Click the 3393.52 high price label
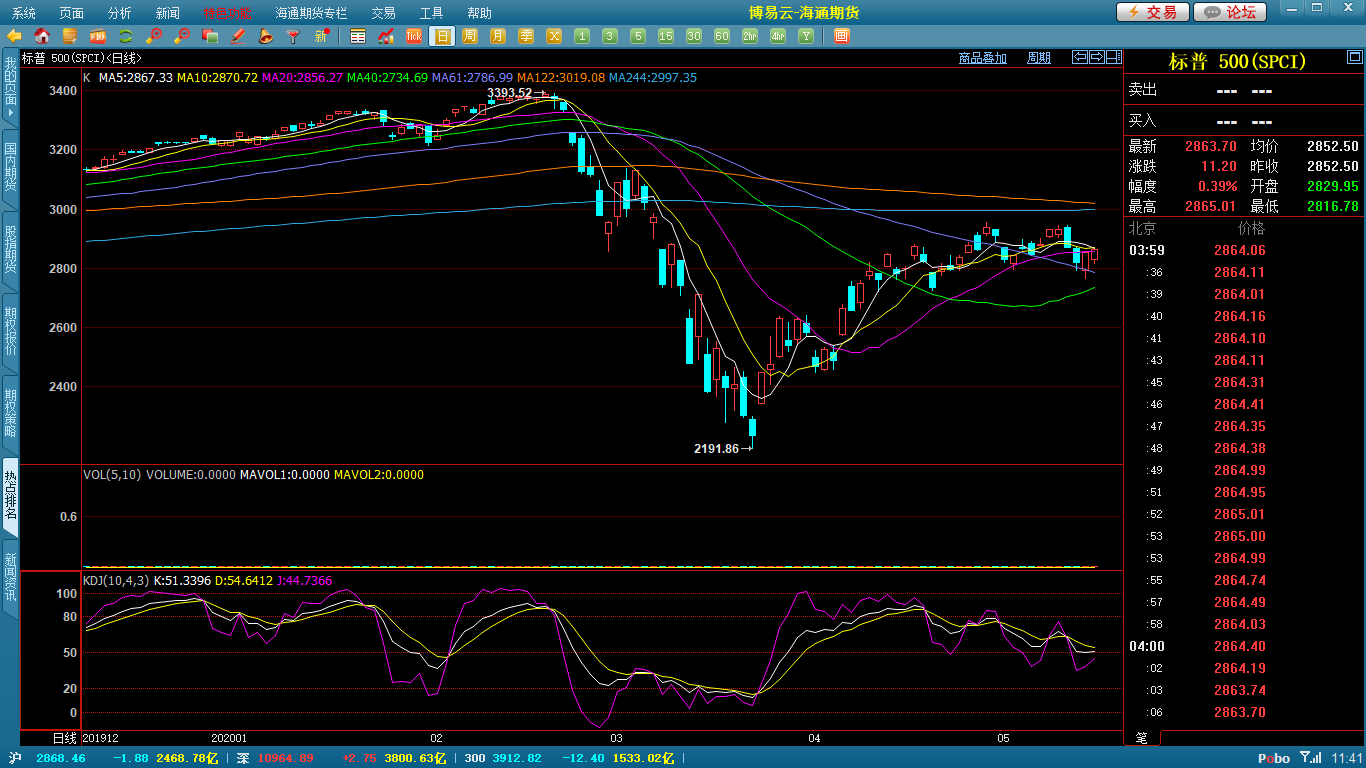1366x768 pixels. pyautogui.click(x=509, y=93)
